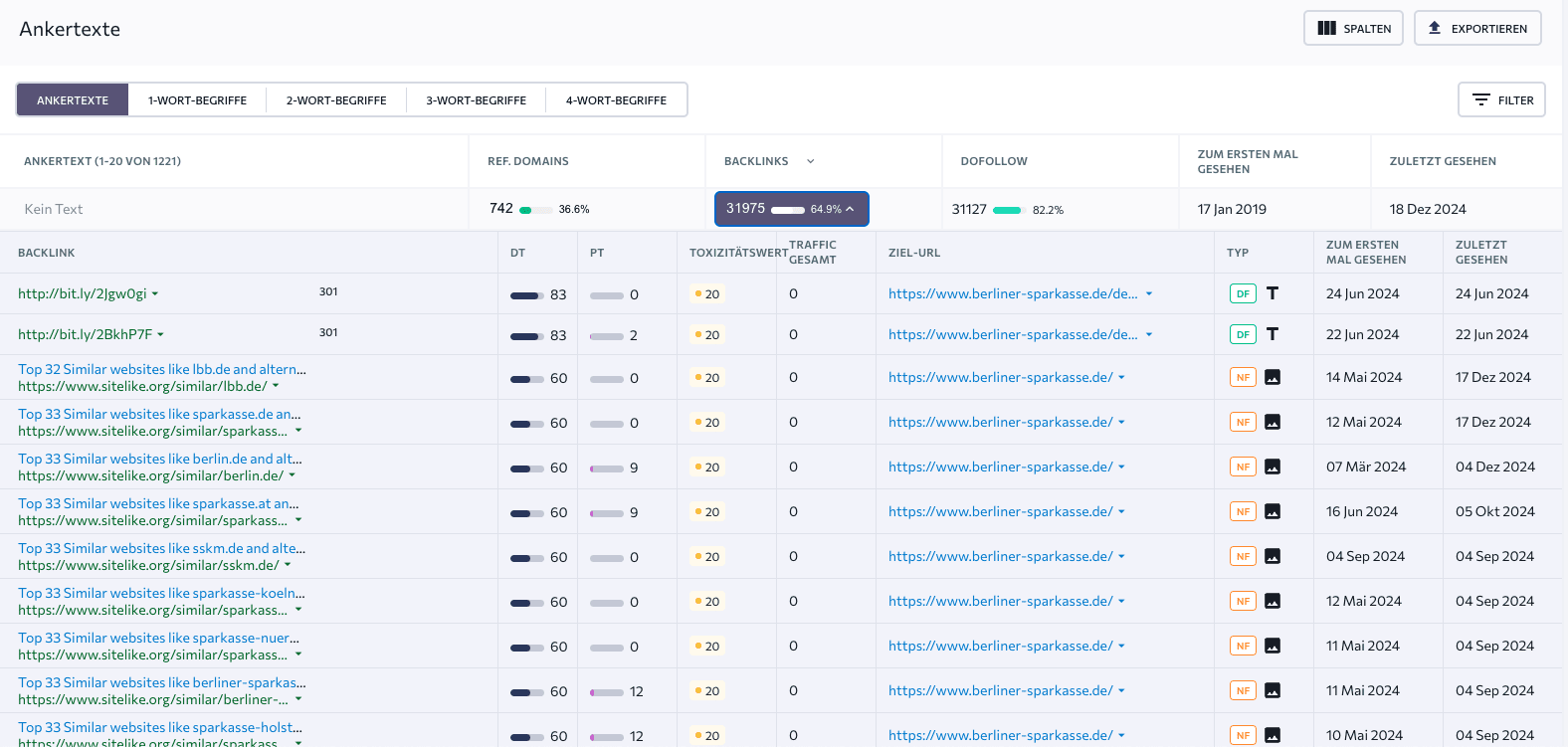This screenshot has height=747, width=1568.
Task: Click the image type icon in berliner-sparkas row
Action: (1273, 690)
